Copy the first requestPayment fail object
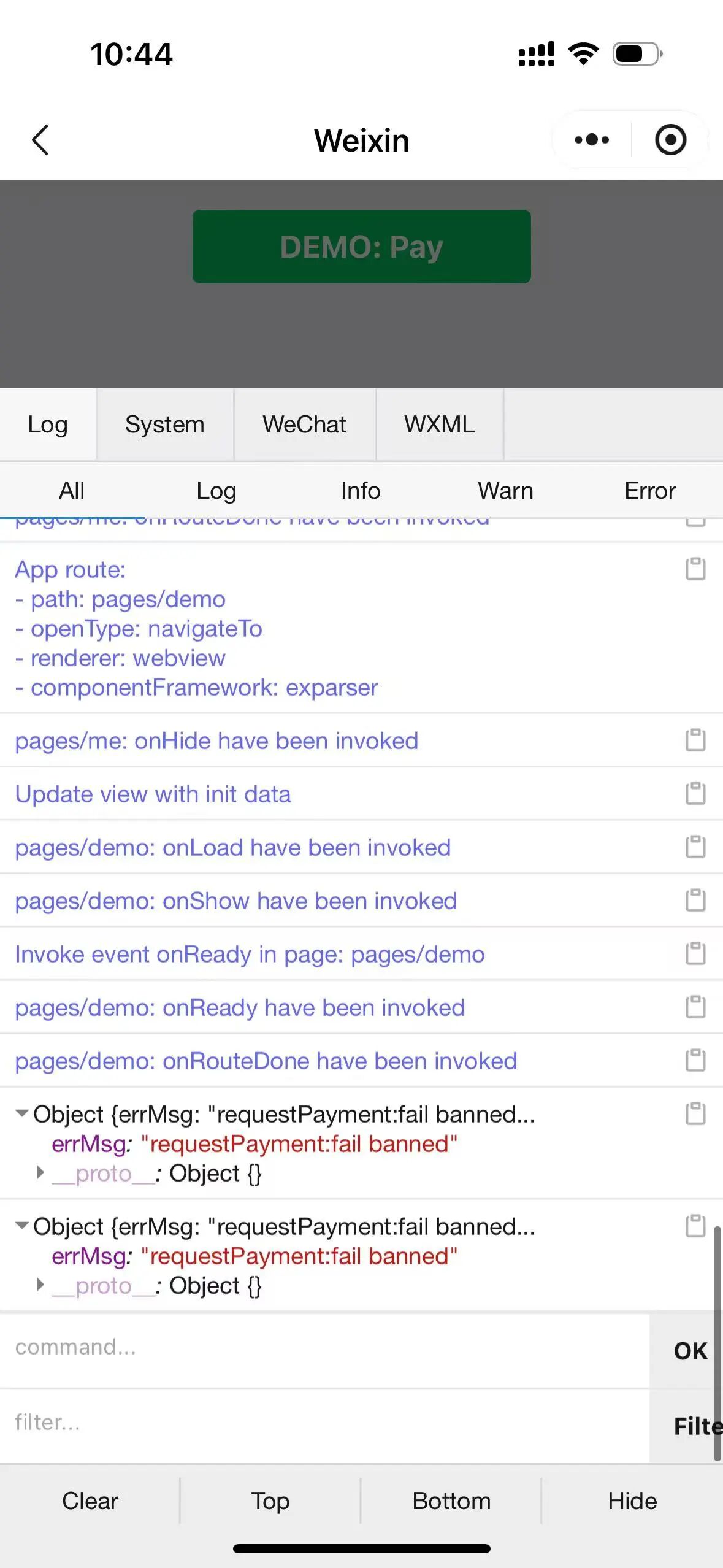 coord(695,1114)
